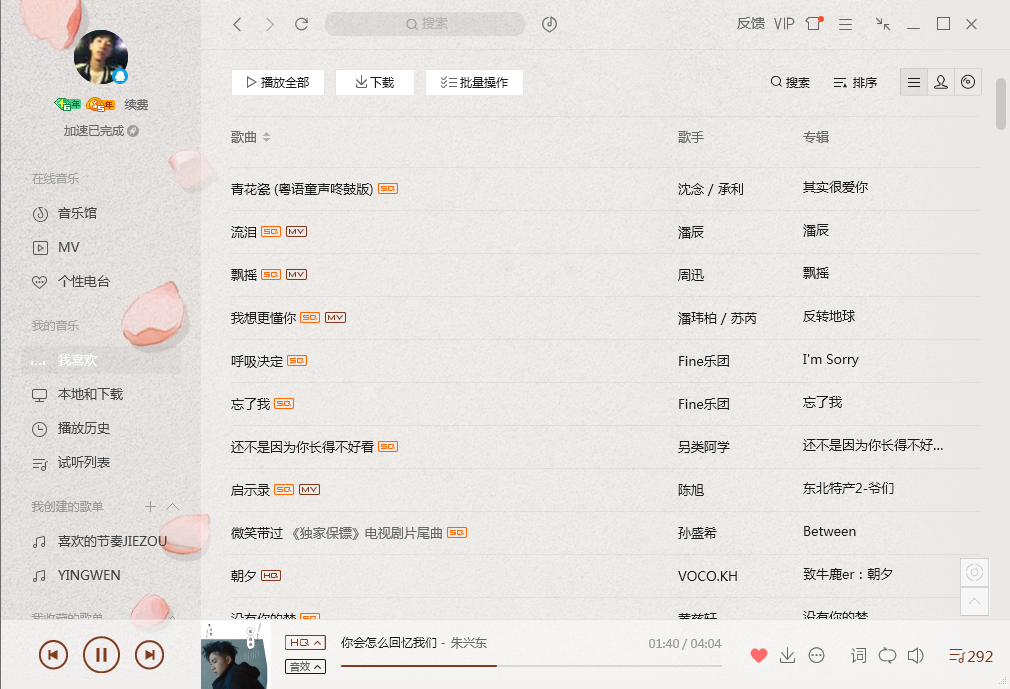Open play queue showing 292 songs
Image resolution: width=1010 pixels, height=689 pixels.
tap(971, 656)
